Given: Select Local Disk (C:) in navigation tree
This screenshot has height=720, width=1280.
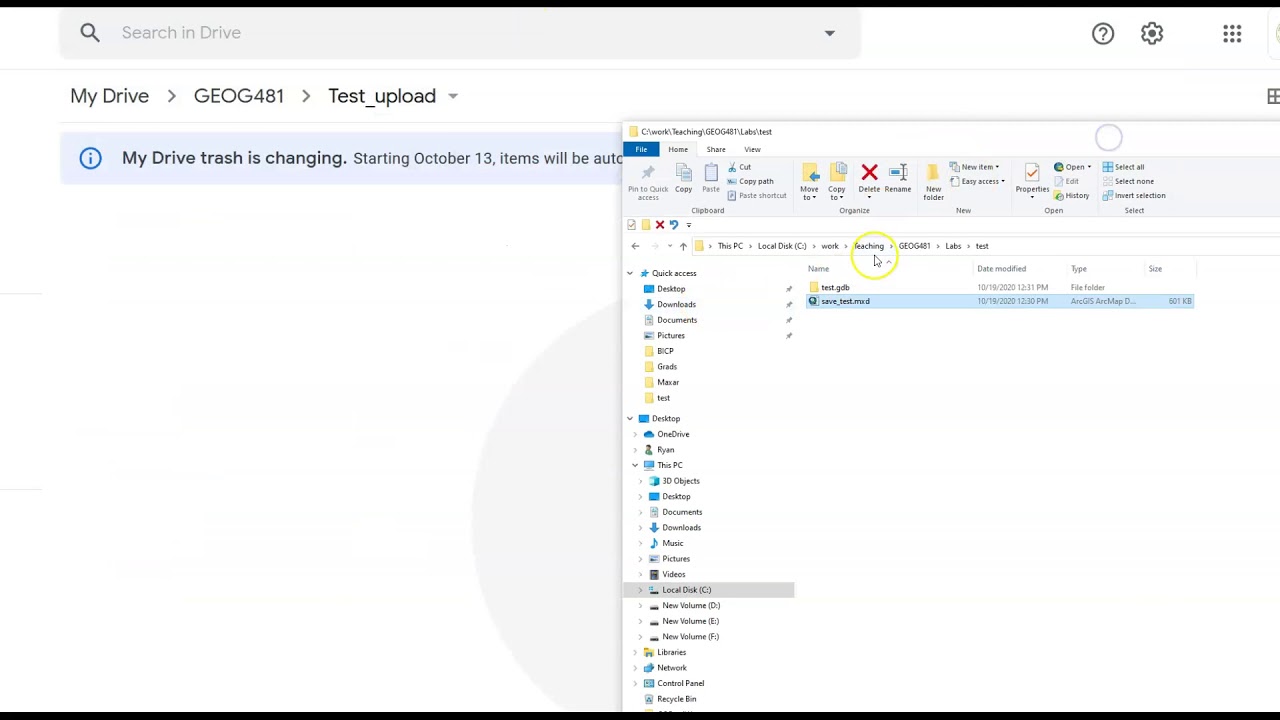Looking at the screenshot, I should (x=687, y=590).
